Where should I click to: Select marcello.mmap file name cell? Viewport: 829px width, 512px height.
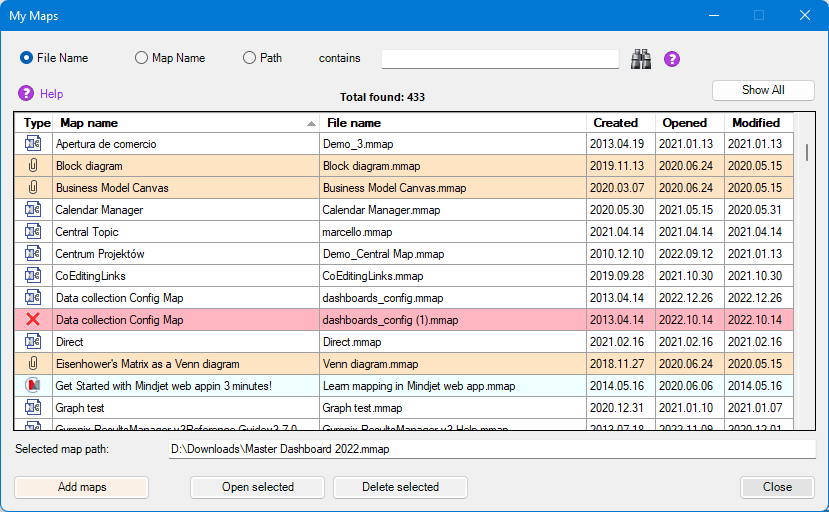pyautogui.click(x=453, y=232)
